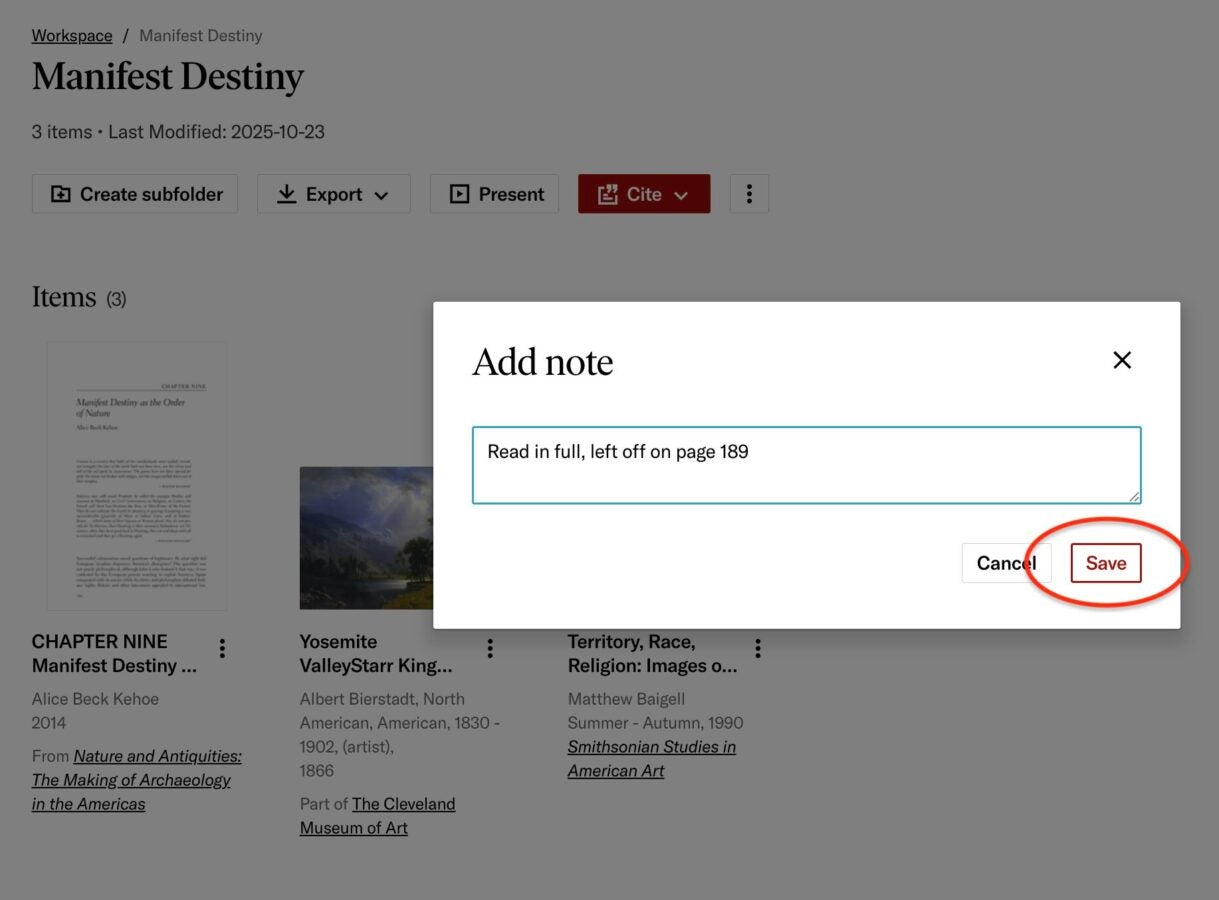
Task: Open the kebab menu on Yosemite Valley item
Action: pyautogui.click(x=490, y=648)
